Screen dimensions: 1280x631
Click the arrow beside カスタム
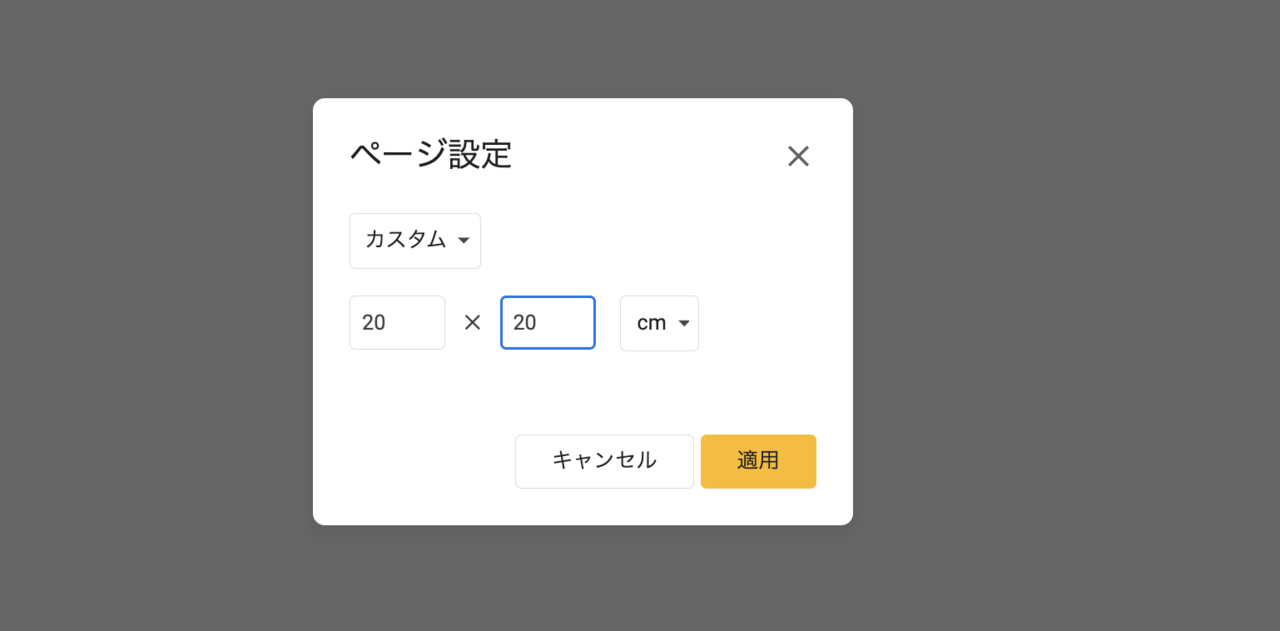(x=463, y=241)
